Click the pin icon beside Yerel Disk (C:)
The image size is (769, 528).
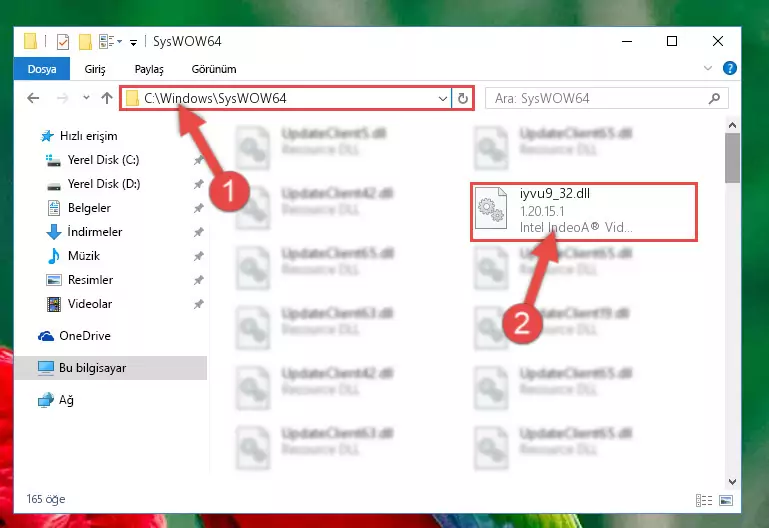pyautogui.click(x=198, y=160)
